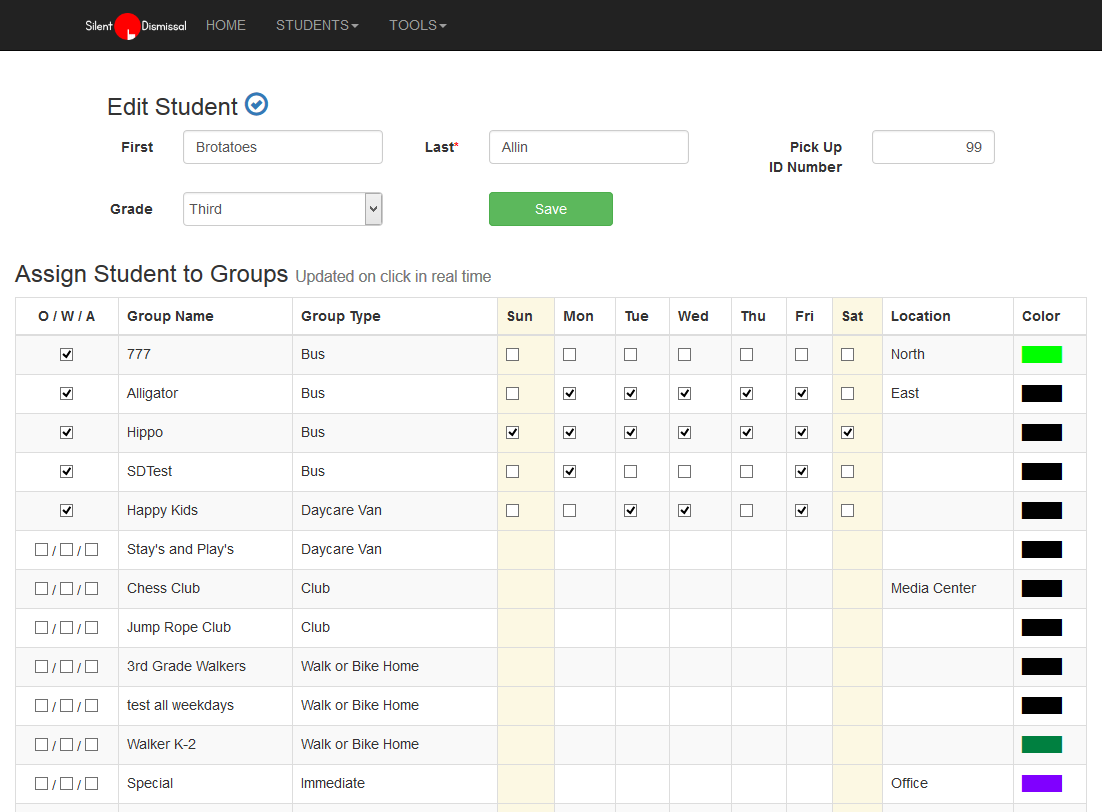The height and width of the screenshot is (812, 1102).
Task: Enable Monday for the 777 bus
Action: click(570, 354)
